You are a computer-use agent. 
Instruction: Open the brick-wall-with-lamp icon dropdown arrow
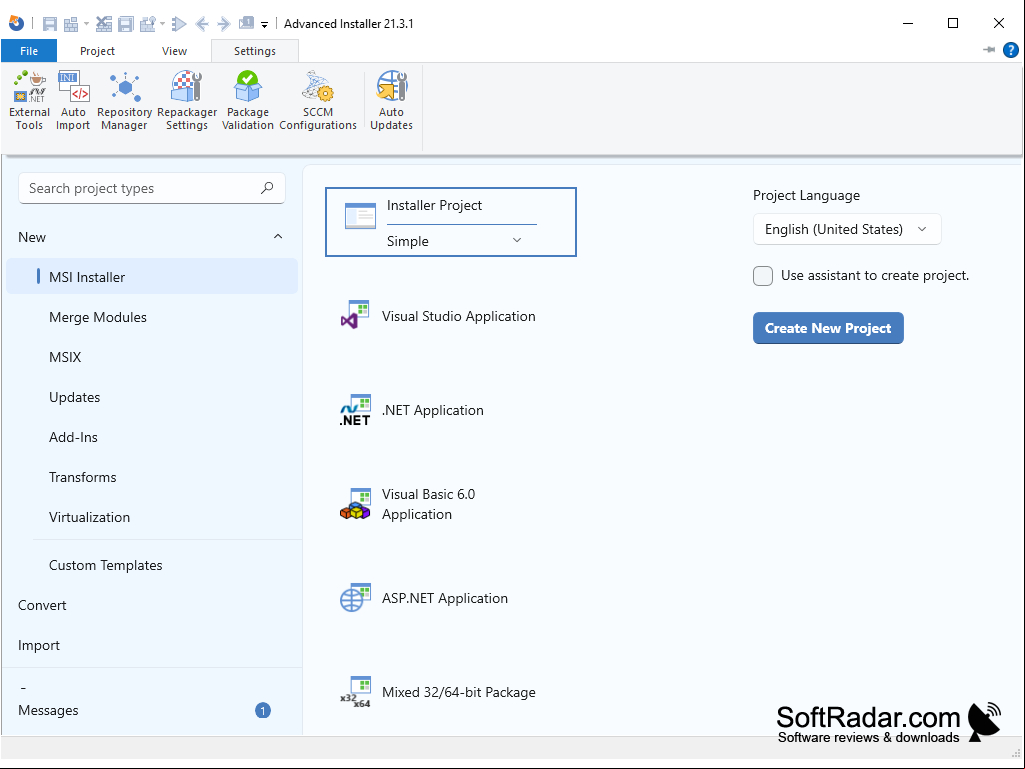(162, 24)
